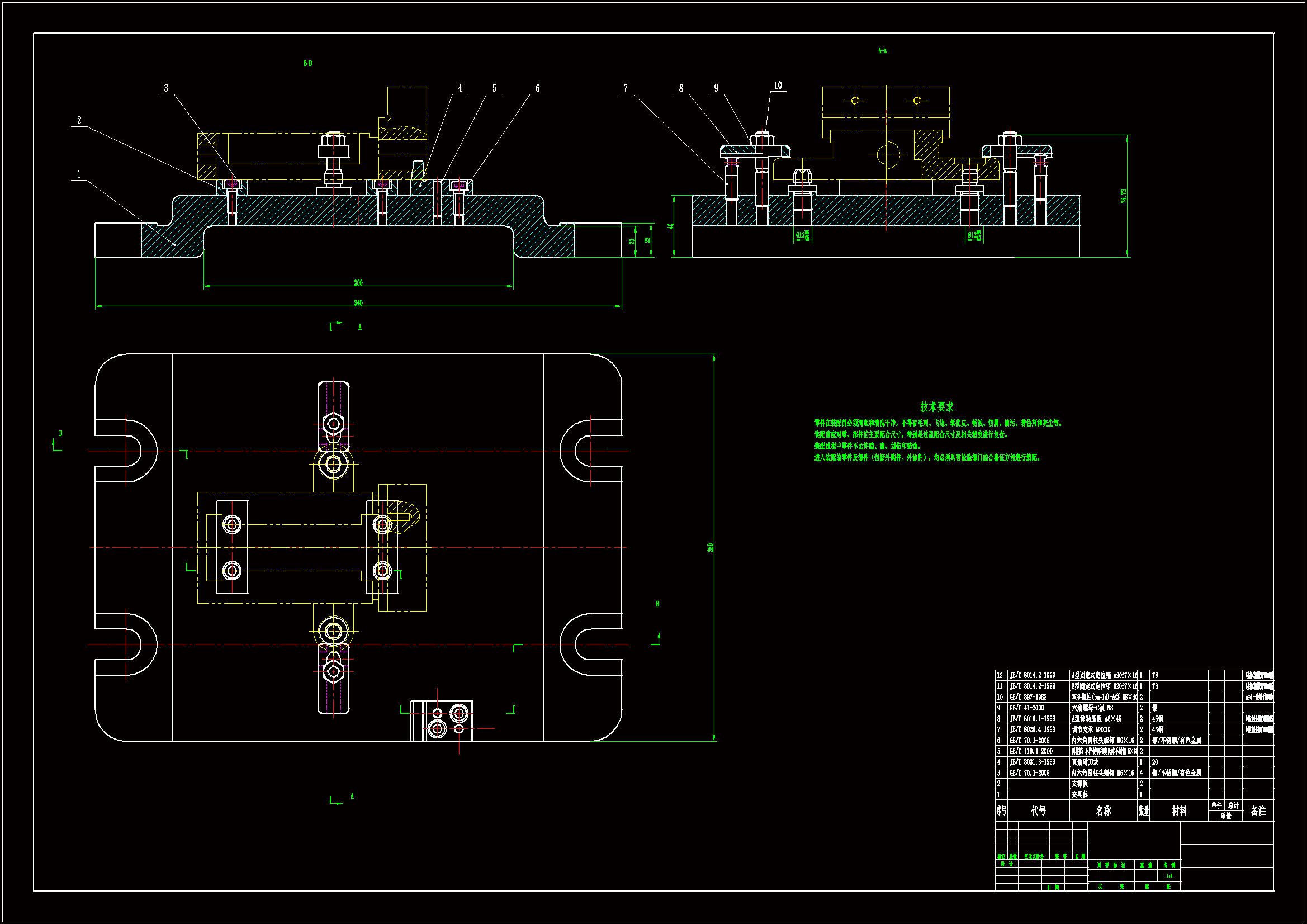Select the 夹具体 name cell in row 1
The image size is (1307, 924).
pos(1079,794)
